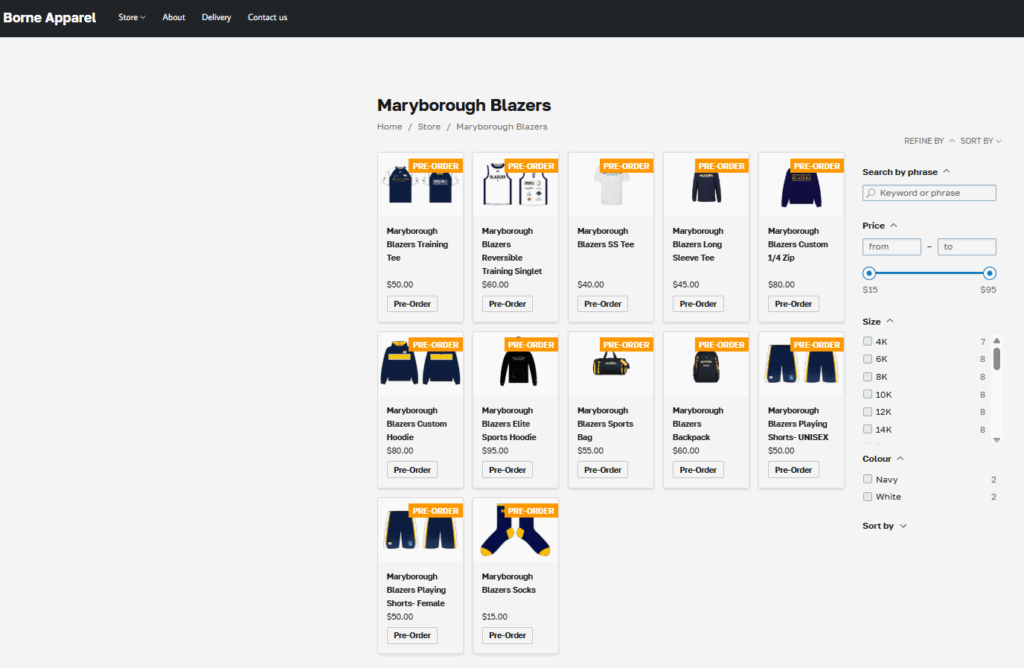The height and width of the screenshot is (668, 1024).
Task: Click the Sports Bag product image
Action: (x=610, y=366)
